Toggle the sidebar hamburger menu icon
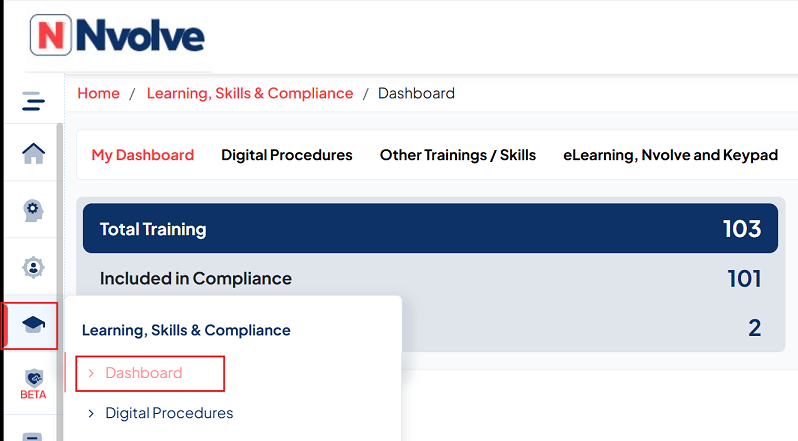This screenshot has height=441, width=798. click(x=33, y=101)
